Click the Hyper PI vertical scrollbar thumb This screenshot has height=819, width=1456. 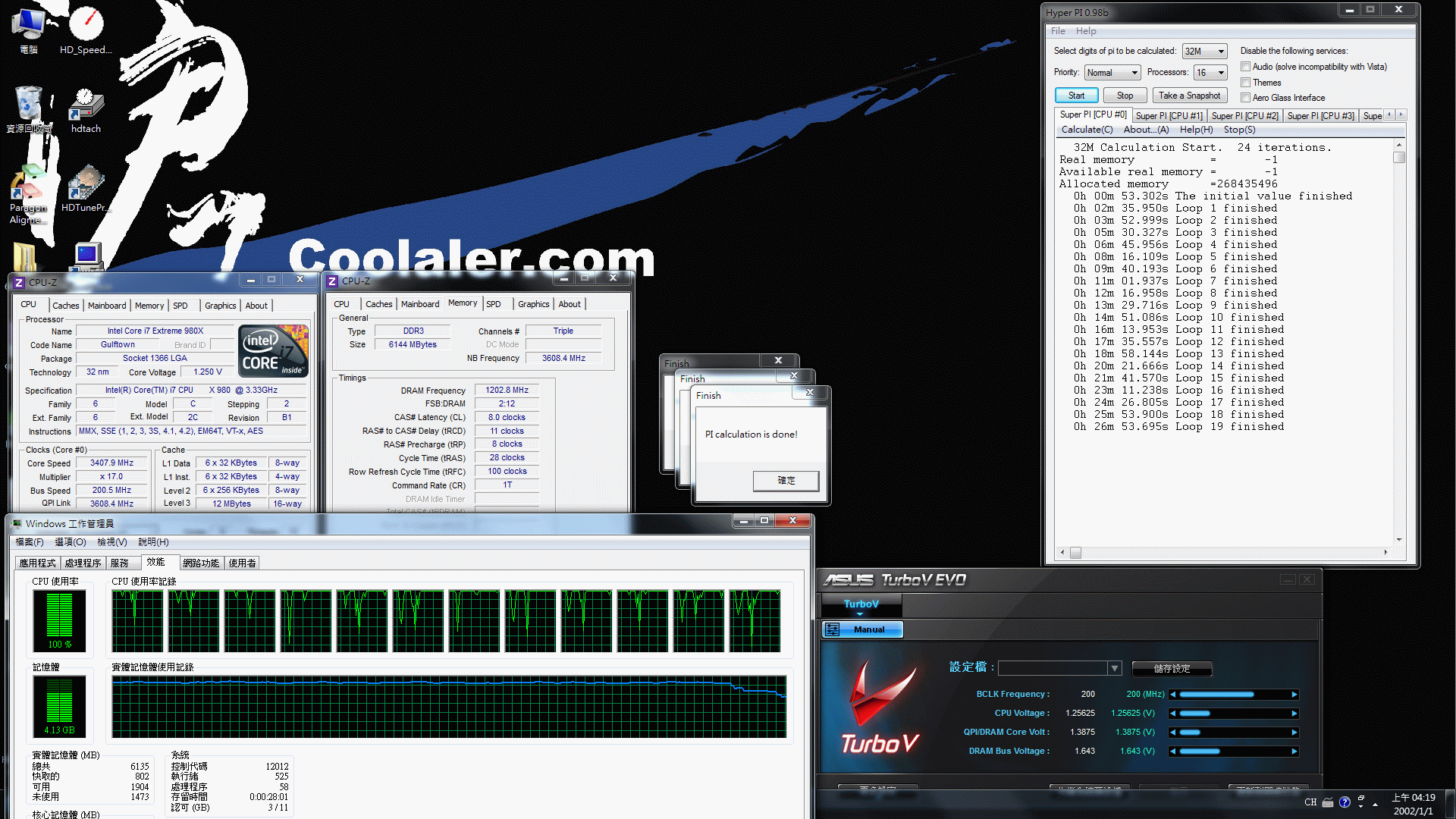click(1399, 158)
